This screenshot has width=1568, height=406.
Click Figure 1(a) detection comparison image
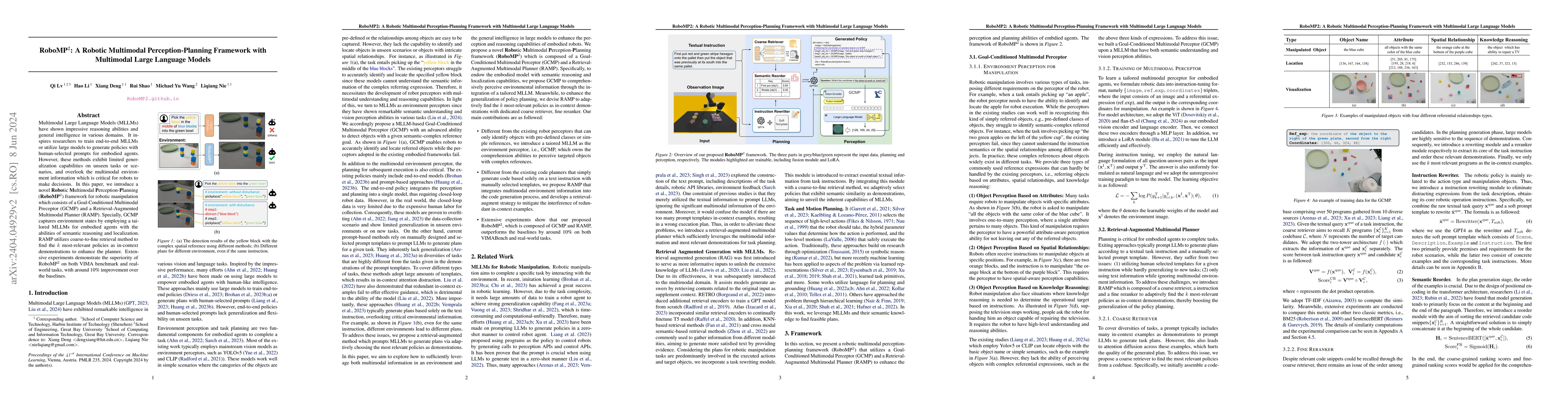pyautogui.click(x=217, y=141)
